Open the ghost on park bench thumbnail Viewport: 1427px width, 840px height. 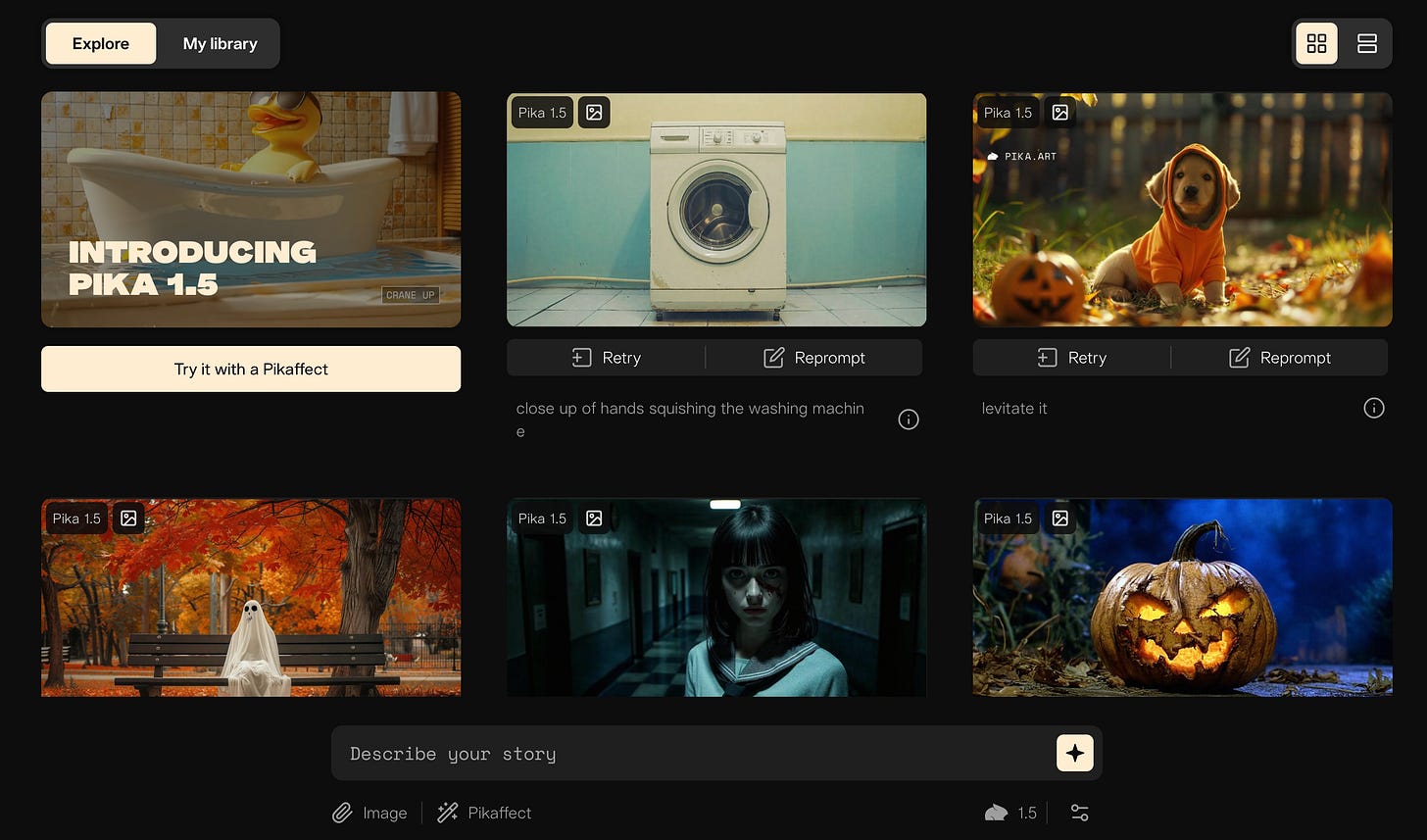[251, 597]
